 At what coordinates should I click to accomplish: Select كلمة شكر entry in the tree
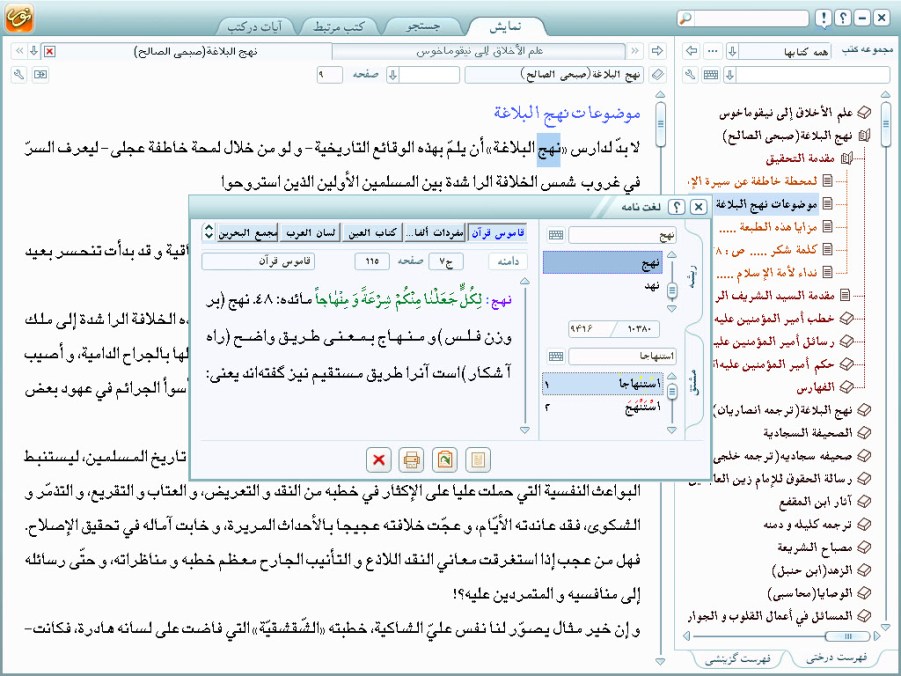coord(765,249)
